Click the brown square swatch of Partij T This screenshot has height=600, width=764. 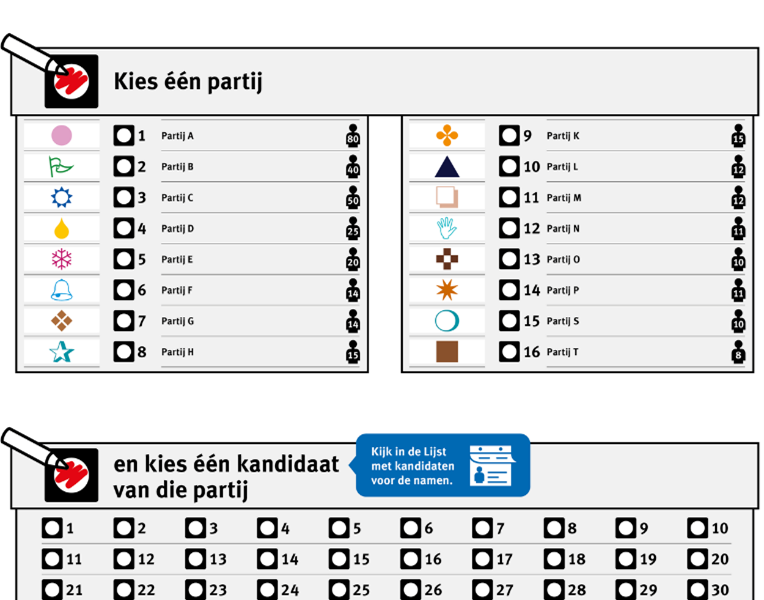446,352
